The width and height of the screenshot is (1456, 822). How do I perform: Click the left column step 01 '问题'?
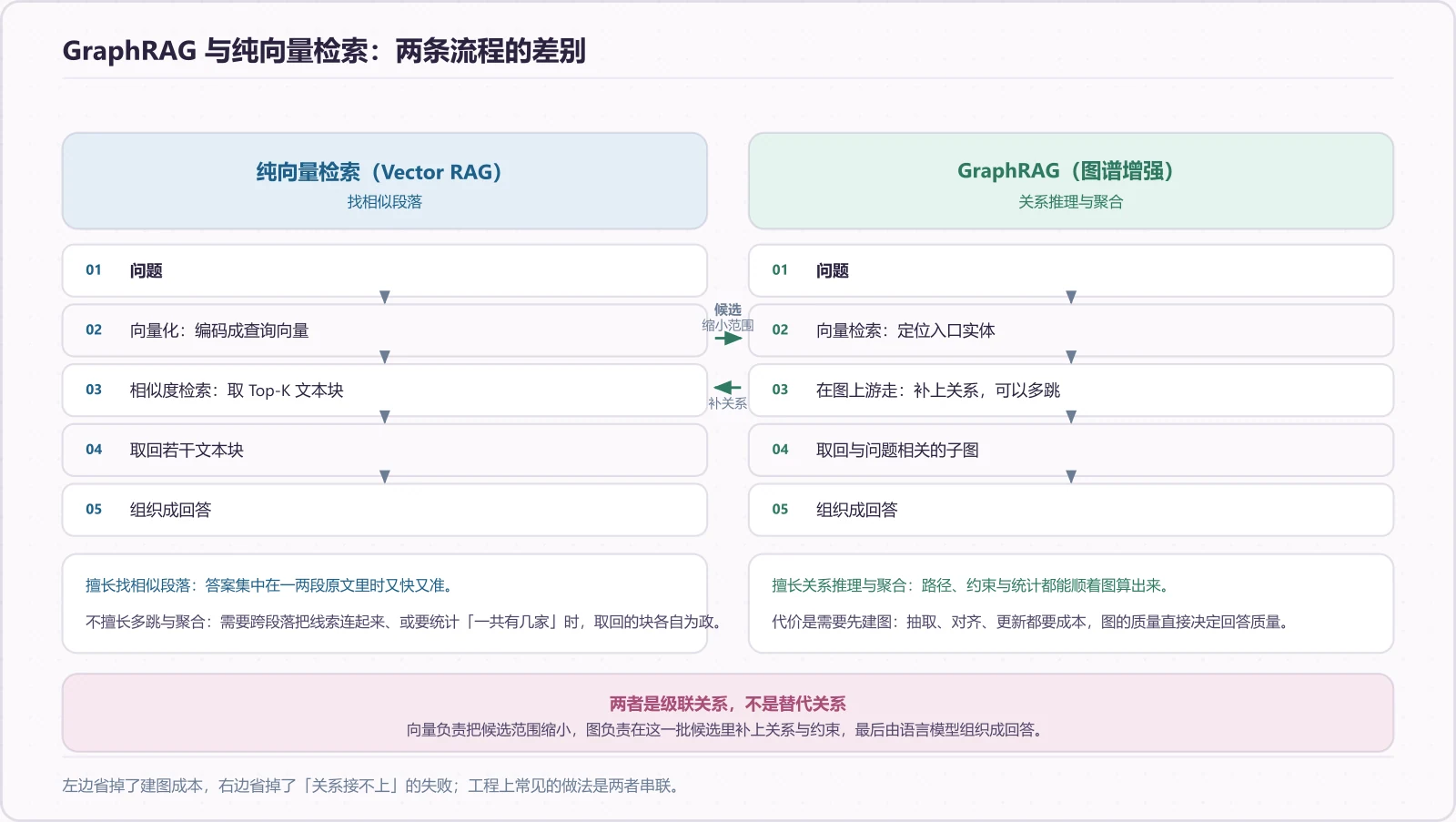tap(385, 270)
